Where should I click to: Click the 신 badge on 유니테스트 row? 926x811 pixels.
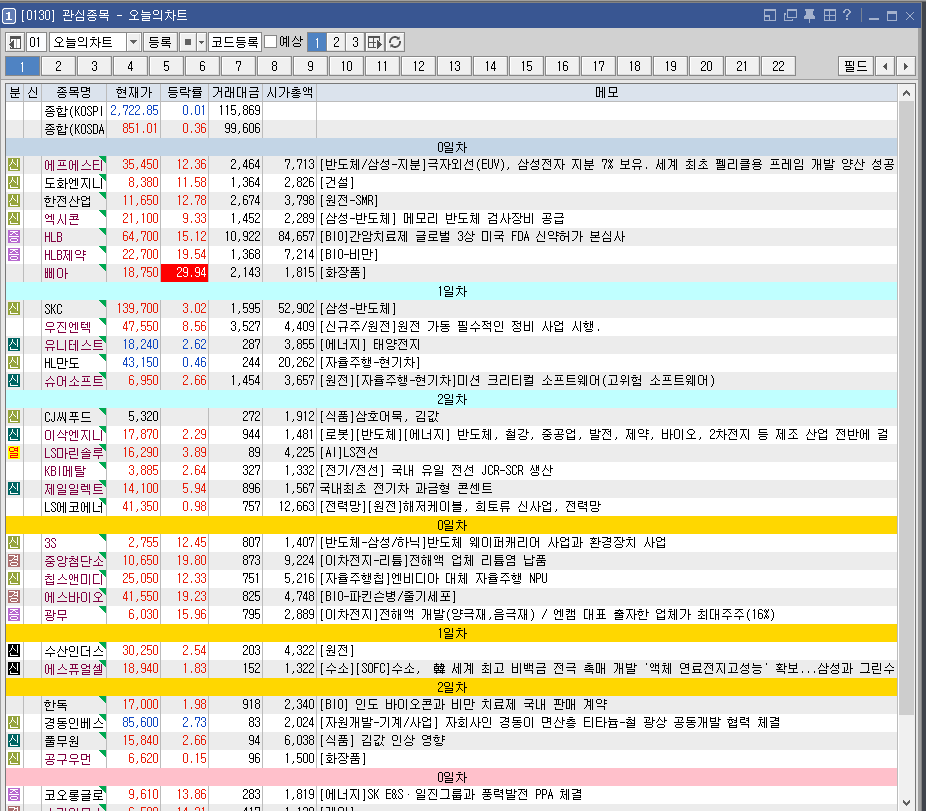click(x=14, y=344)
